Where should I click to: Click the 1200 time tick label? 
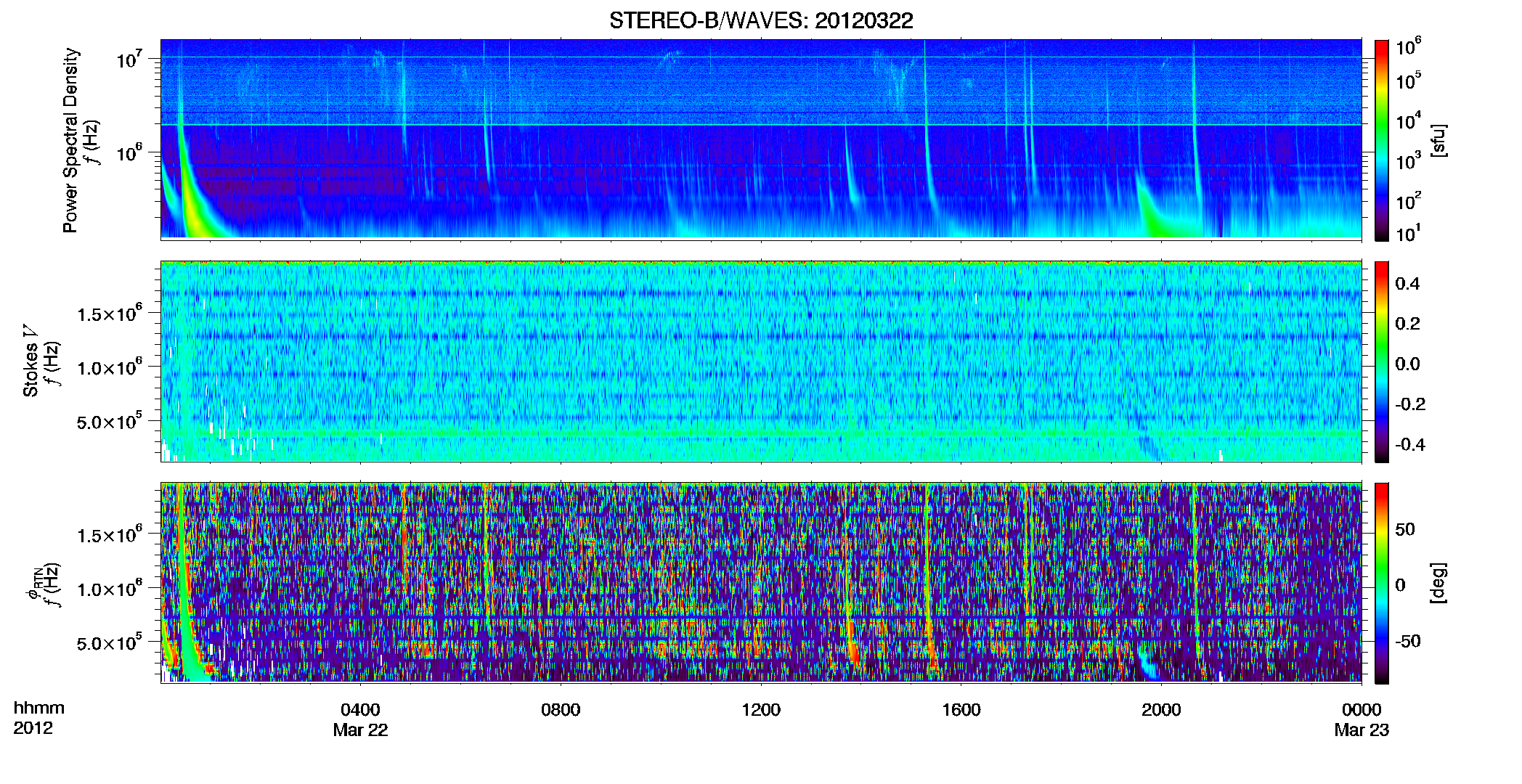(761, 710)
